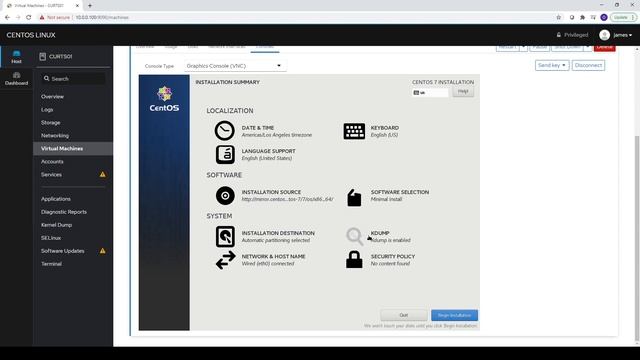This screenshot has width=640, height=360.
Task: Open the KDUMP magnifier icon
Action: click(x=354, y=236)
